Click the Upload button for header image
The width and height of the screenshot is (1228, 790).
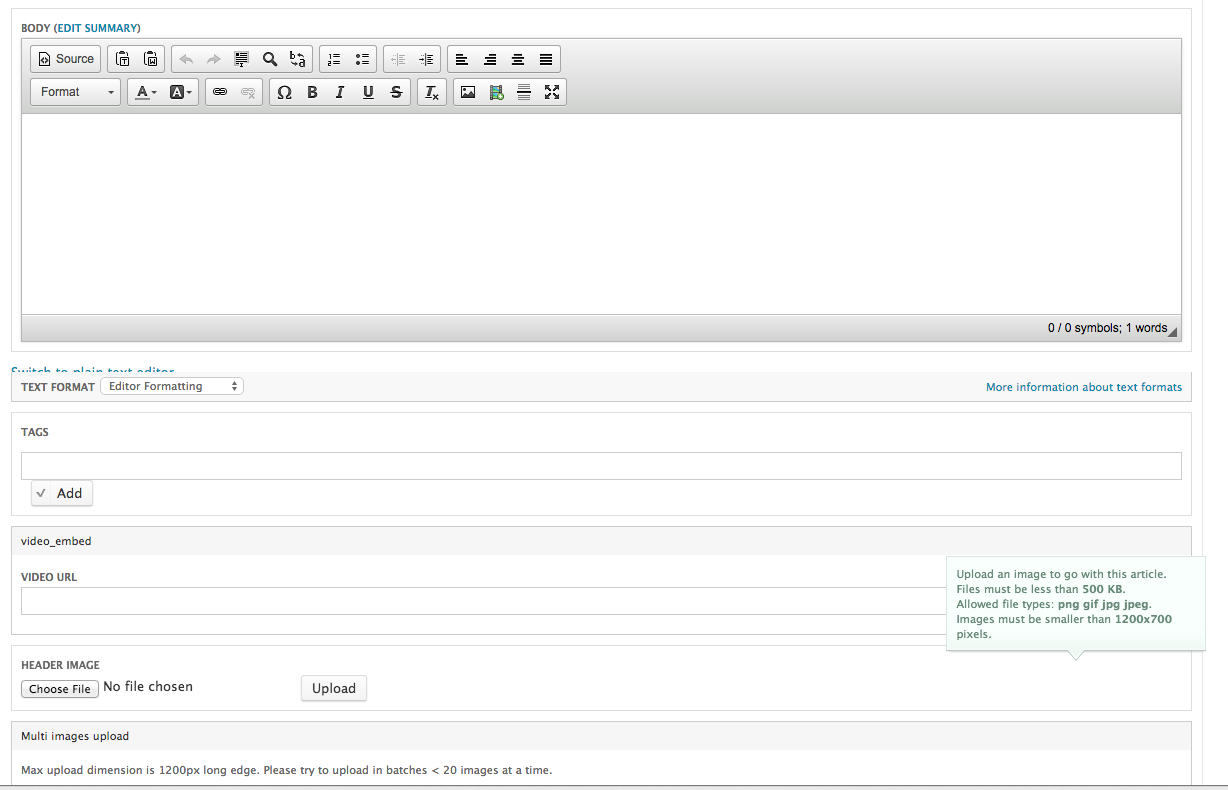pos(333,688)
